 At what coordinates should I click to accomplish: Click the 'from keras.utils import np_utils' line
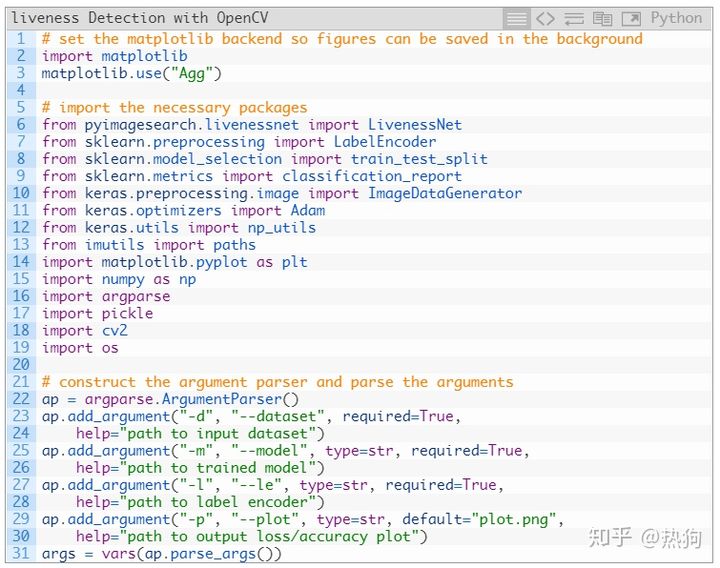point(179,228)
